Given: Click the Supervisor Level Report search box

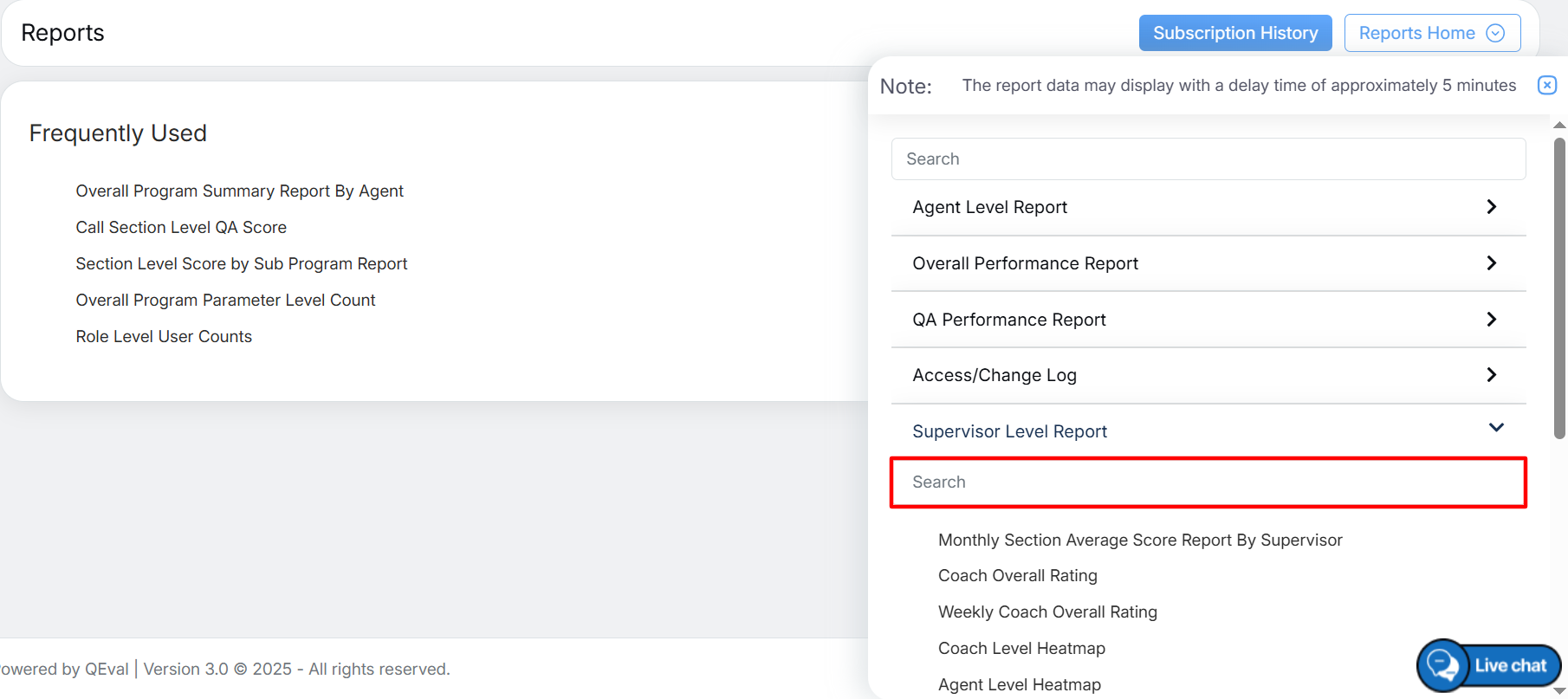Looking at the screenshot, I should 1208,482.
